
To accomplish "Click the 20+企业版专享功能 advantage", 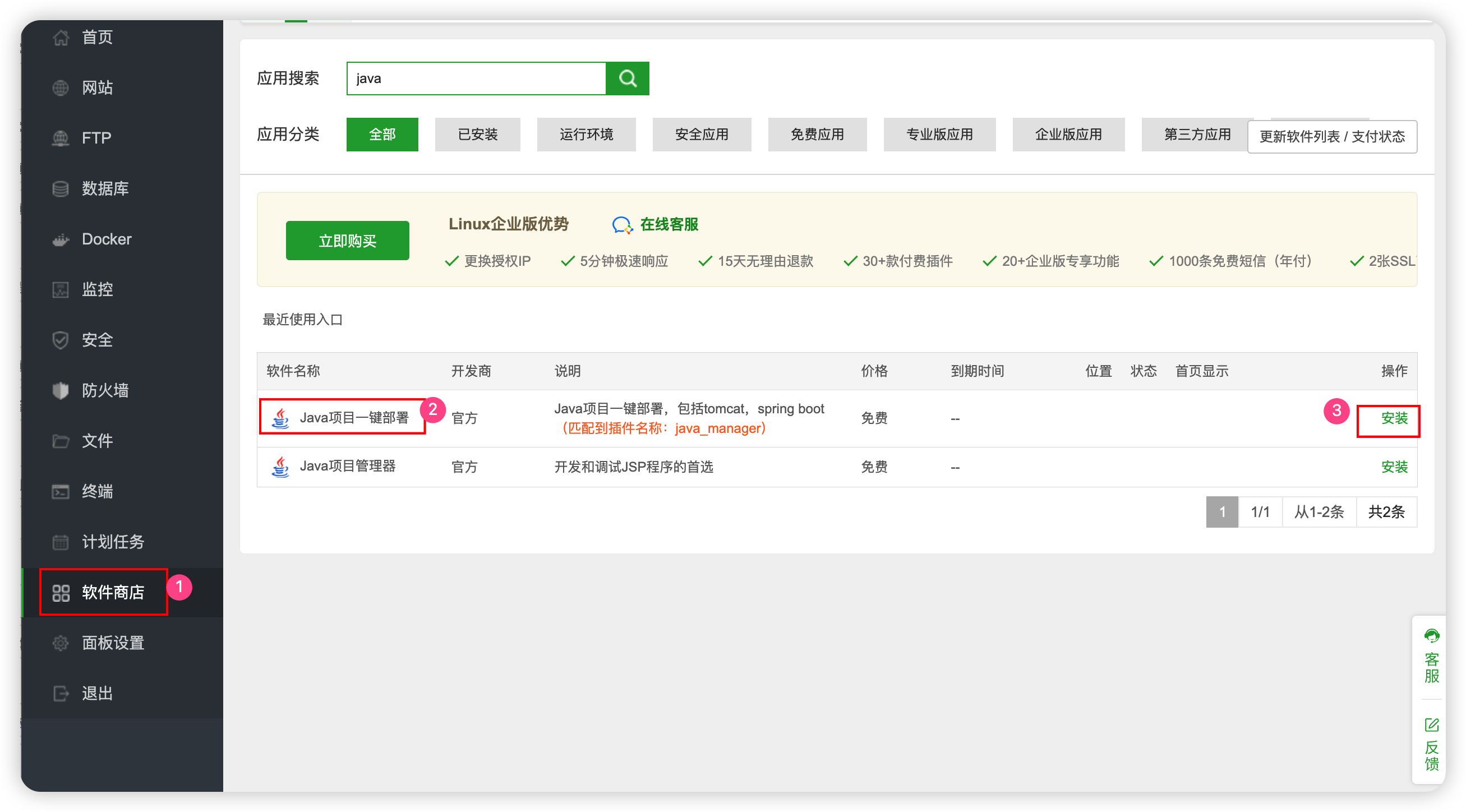I will (1061, 262).
